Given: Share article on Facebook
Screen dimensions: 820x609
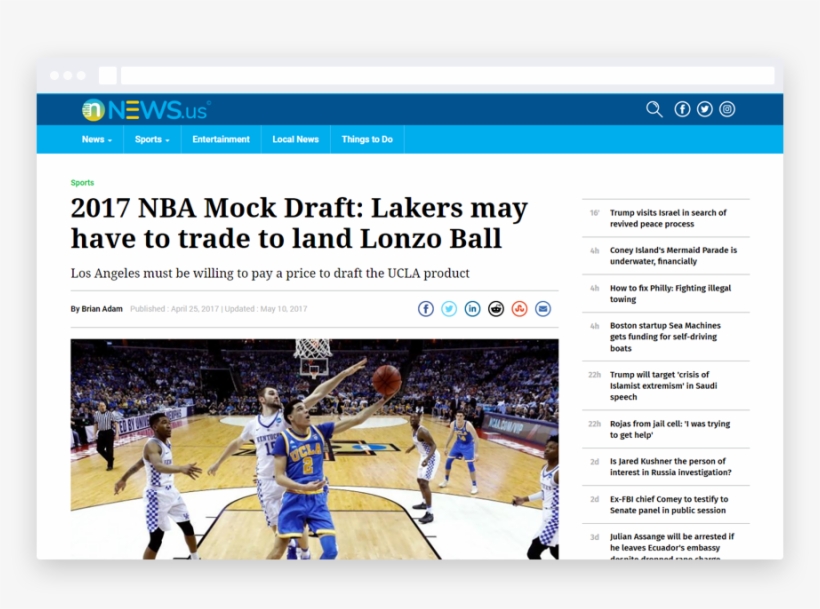Looking at the screenshot, I should (426, 309).
